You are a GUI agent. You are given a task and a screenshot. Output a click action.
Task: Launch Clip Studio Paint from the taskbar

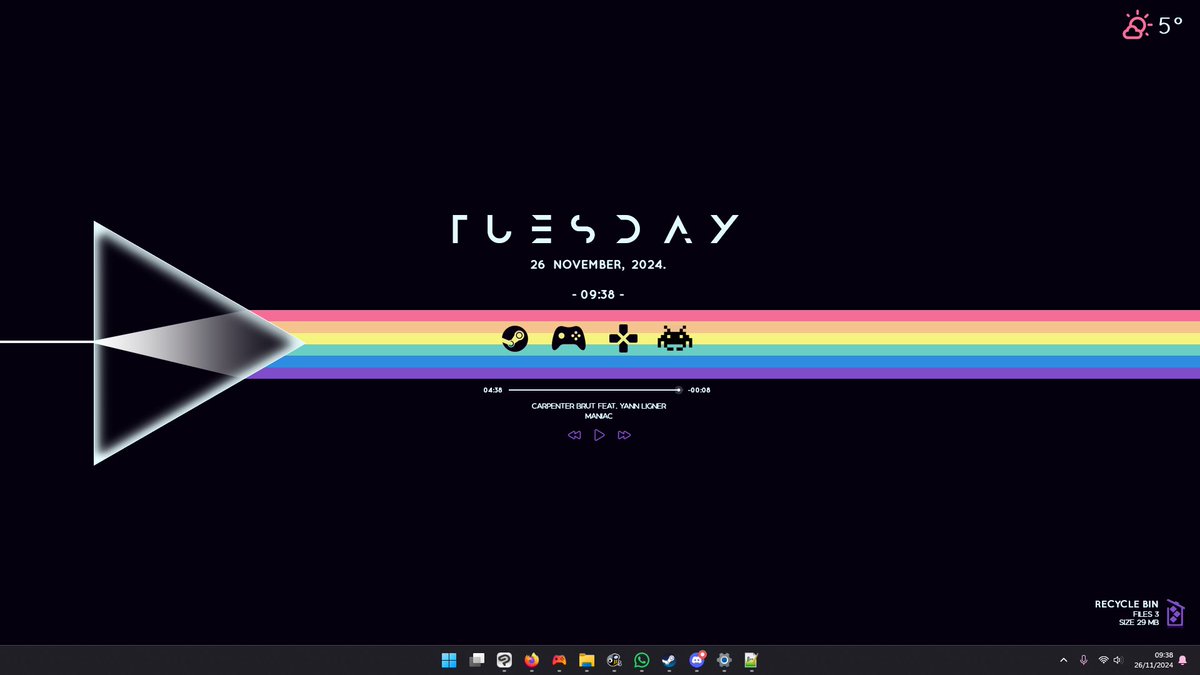coord(503,660)
